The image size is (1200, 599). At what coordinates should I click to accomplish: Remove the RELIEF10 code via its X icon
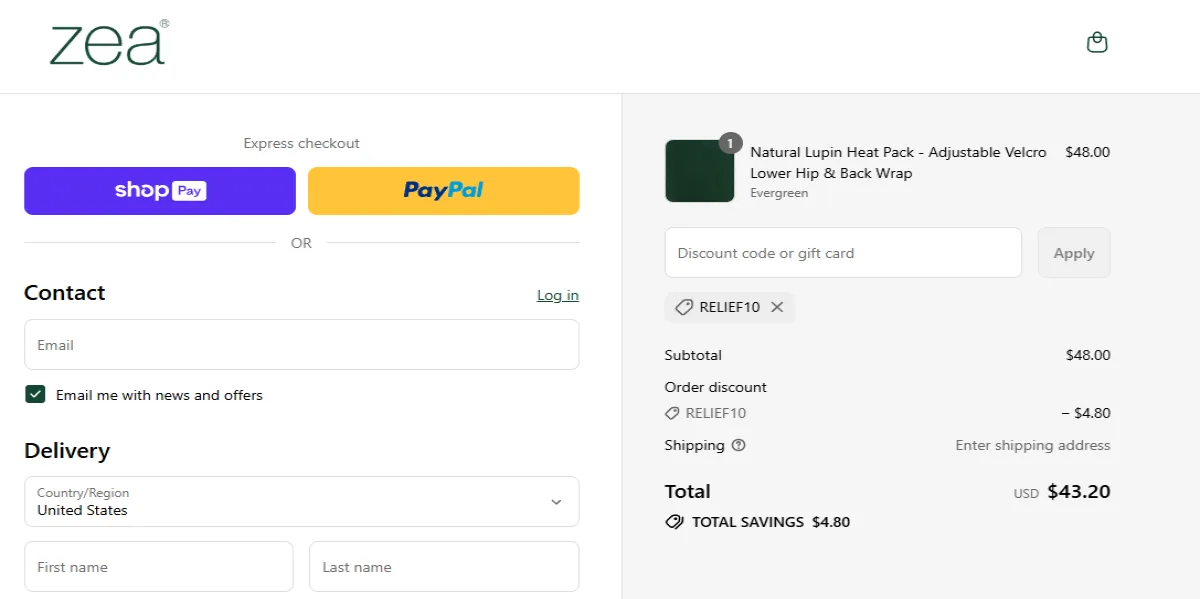pyautogui.click(x=777, y=307)
